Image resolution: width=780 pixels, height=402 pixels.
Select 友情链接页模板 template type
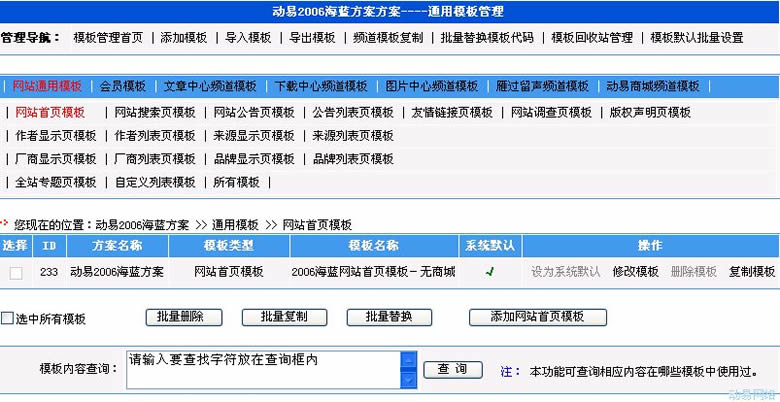(x=452, y=112)
